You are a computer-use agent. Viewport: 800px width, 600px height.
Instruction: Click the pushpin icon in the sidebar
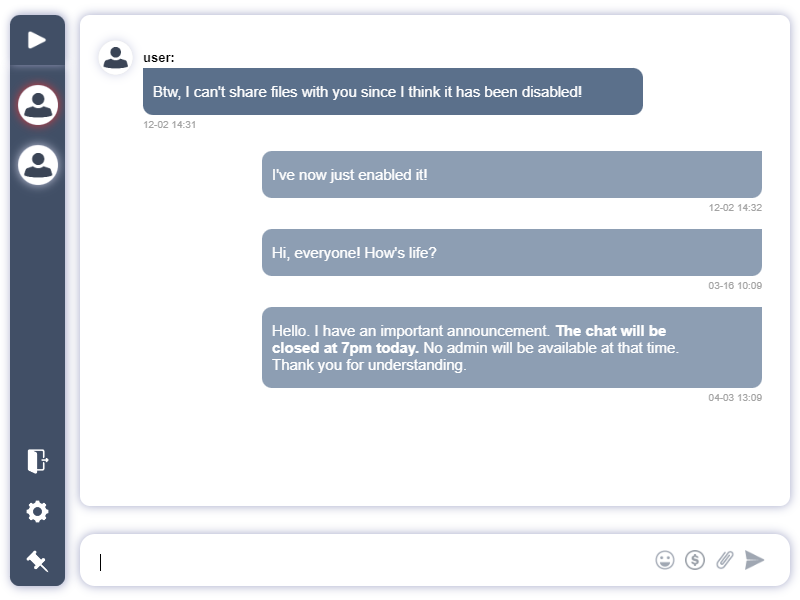pyautogui.click(x=36, y=560)
